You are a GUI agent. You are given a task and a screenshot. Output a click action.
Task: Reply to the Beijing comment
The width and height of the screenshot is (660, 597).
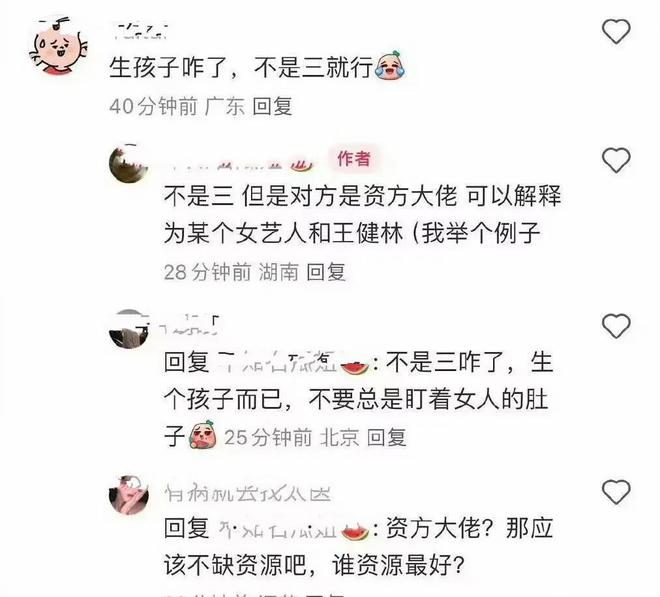tap(386, 437)
